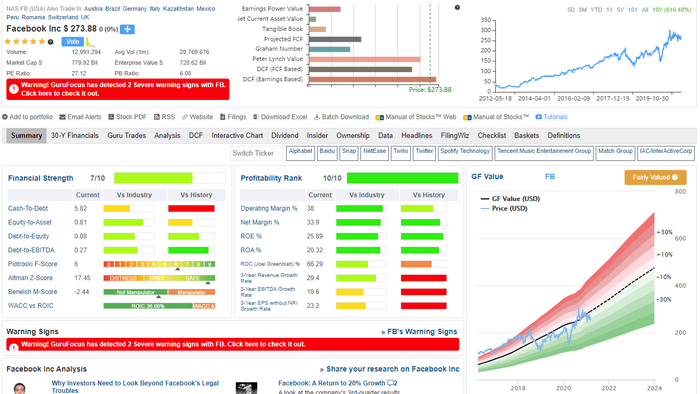Click the info icon on Fairly Valued badge
The height and width of the screenshot is (394, 700).
click(675, 177)
